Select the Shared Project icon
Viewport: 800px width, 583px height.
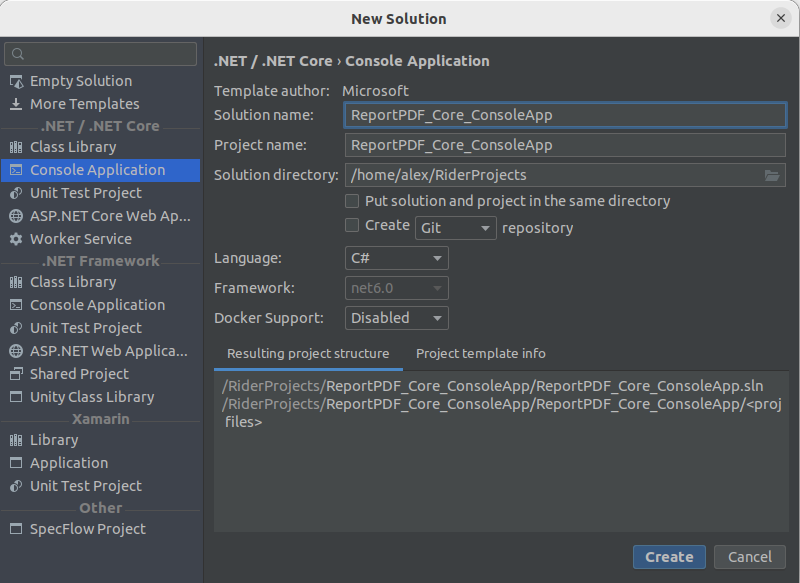pyautogui.click(x=16, y=374)
